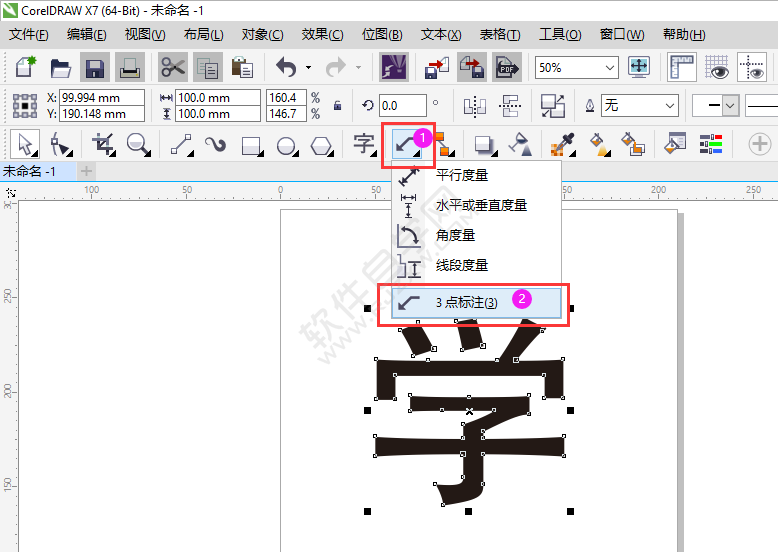Open the 文件(F) menu

(x=28, y=35)
